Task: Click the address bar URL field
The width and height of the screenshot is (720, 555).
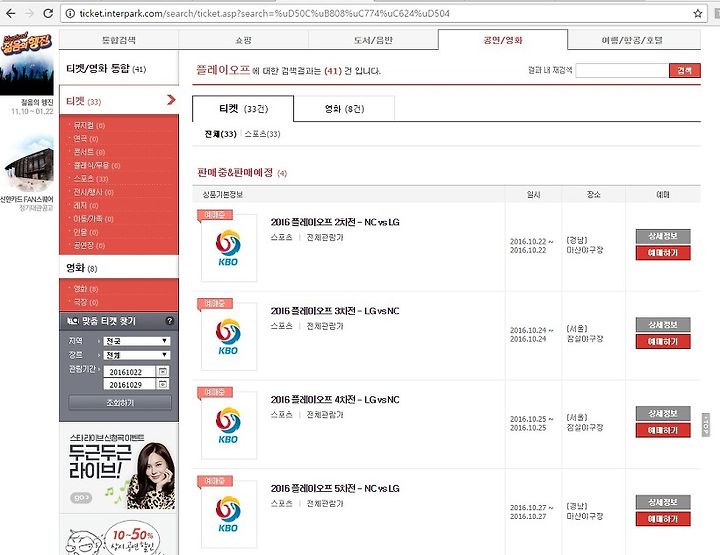Action: click(x=383, y=13)
